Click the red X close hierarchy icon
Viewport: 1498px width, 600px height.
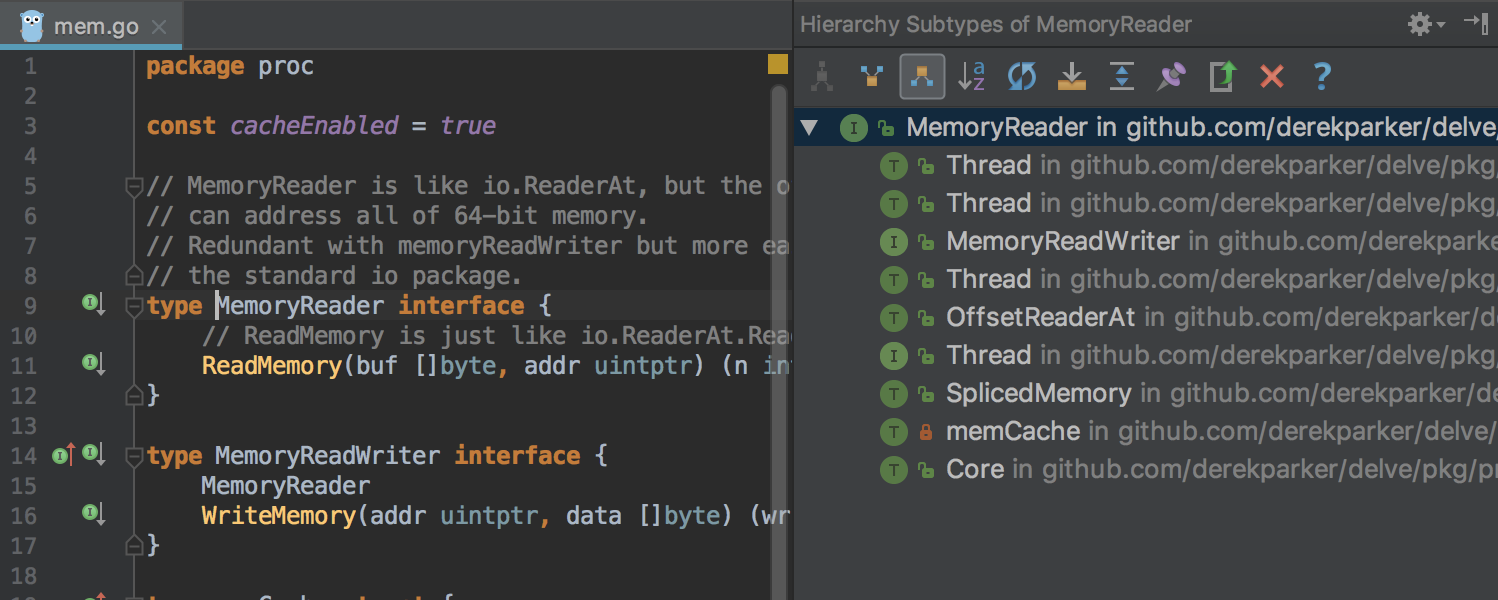tap(1271, 77)
